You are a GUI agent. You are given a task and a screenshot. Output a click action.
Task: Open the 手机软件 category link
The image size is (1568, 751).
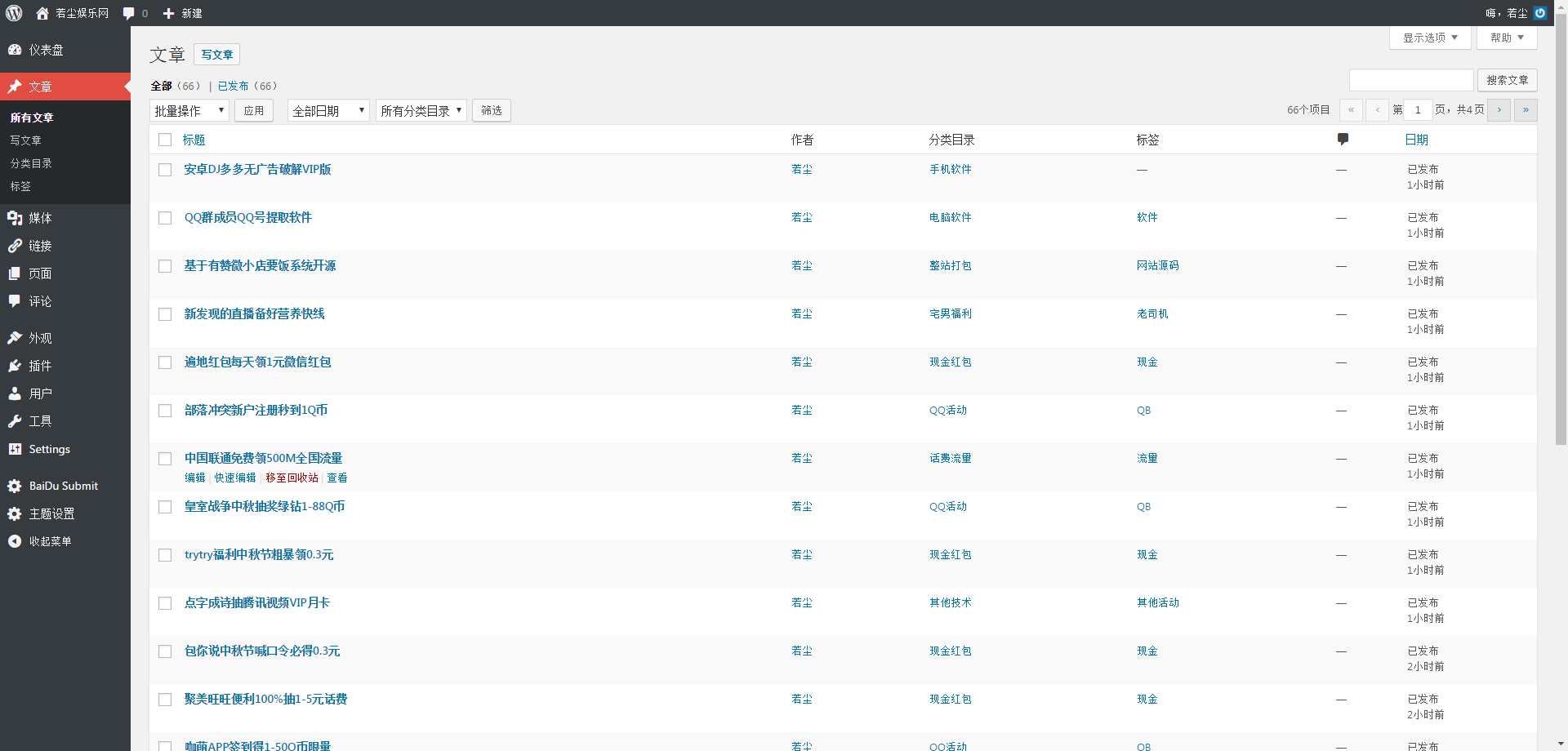951,169
